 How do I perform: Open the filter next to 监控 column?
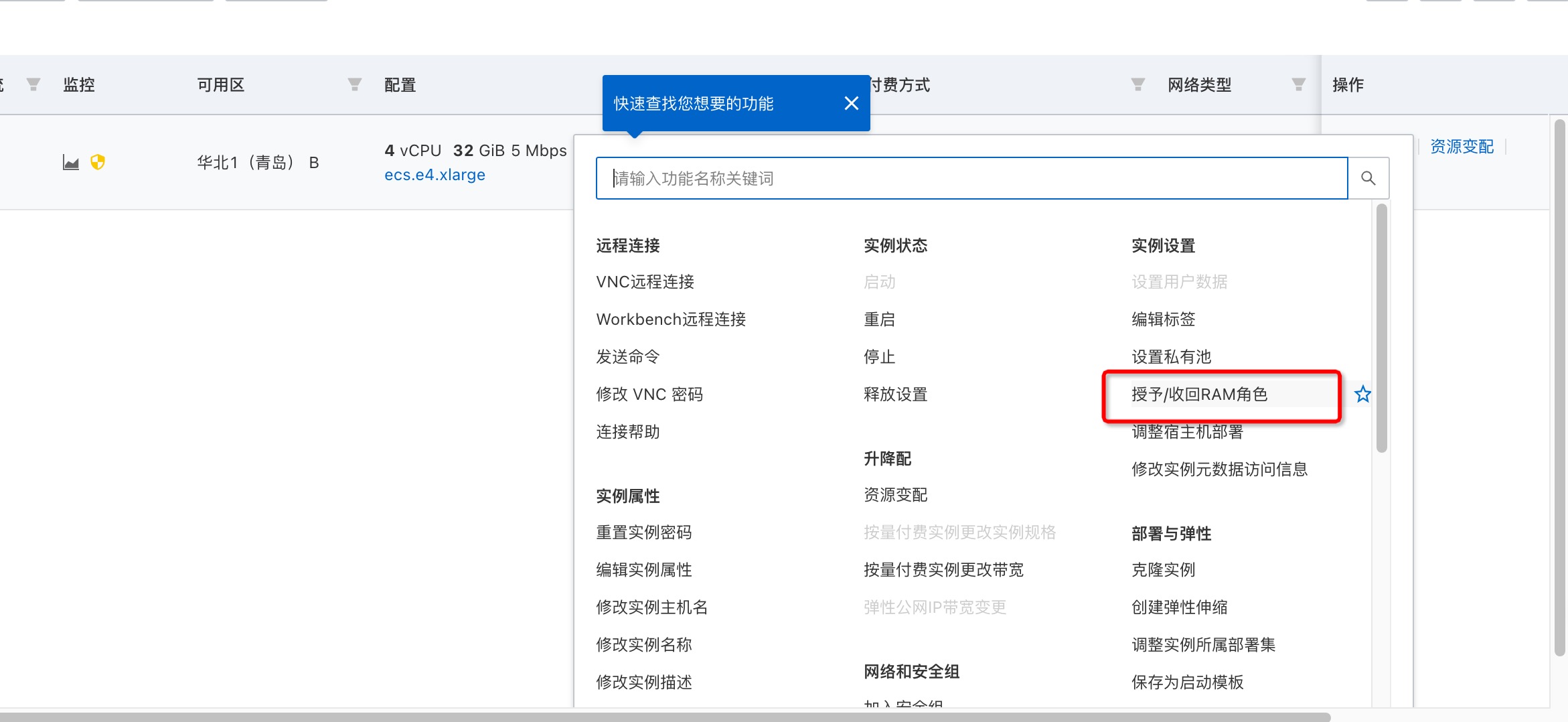(33, 84)
